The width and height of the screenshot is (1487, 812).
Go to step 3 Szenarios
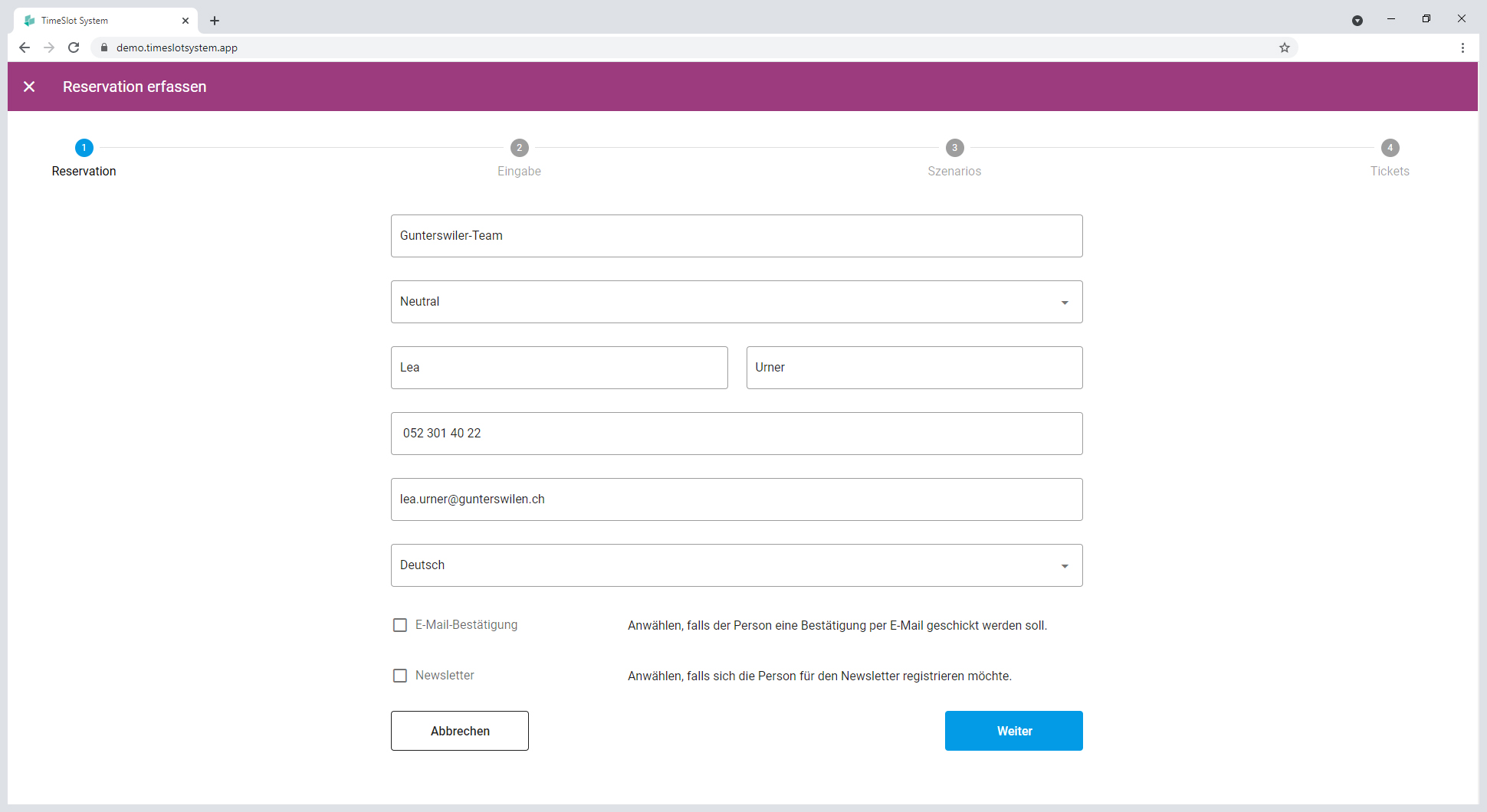954,158
